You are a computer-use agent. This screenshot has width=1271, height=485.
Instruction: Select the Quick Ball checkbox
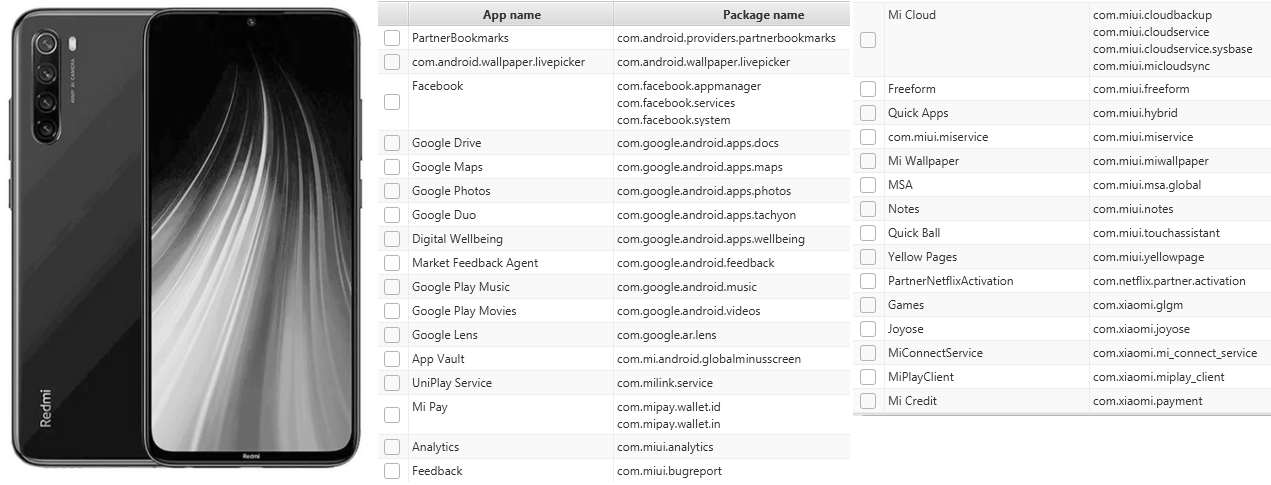point(868,233)
